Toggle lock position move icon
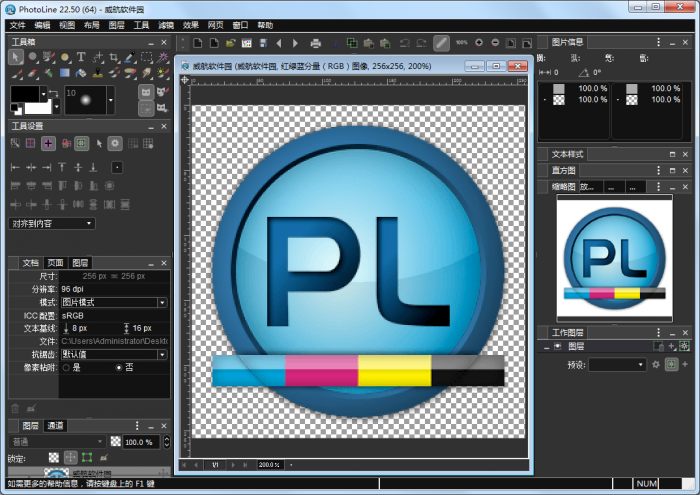The height and width of the screenshot is (495, 700). pos(71,458)
